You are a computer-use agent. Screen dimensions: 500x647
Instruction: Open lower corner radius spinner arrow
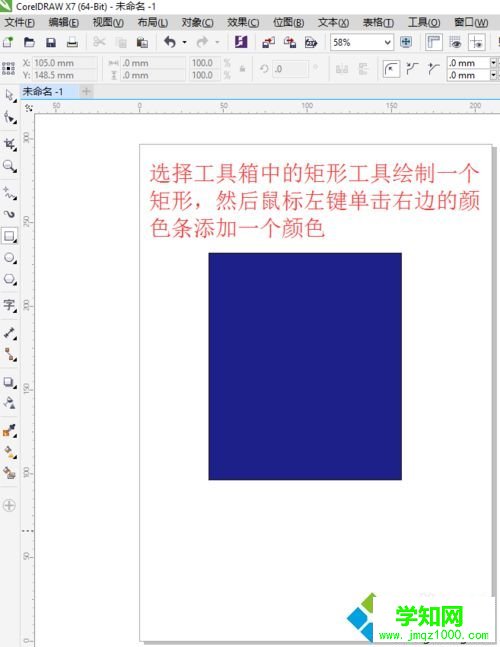493,75
